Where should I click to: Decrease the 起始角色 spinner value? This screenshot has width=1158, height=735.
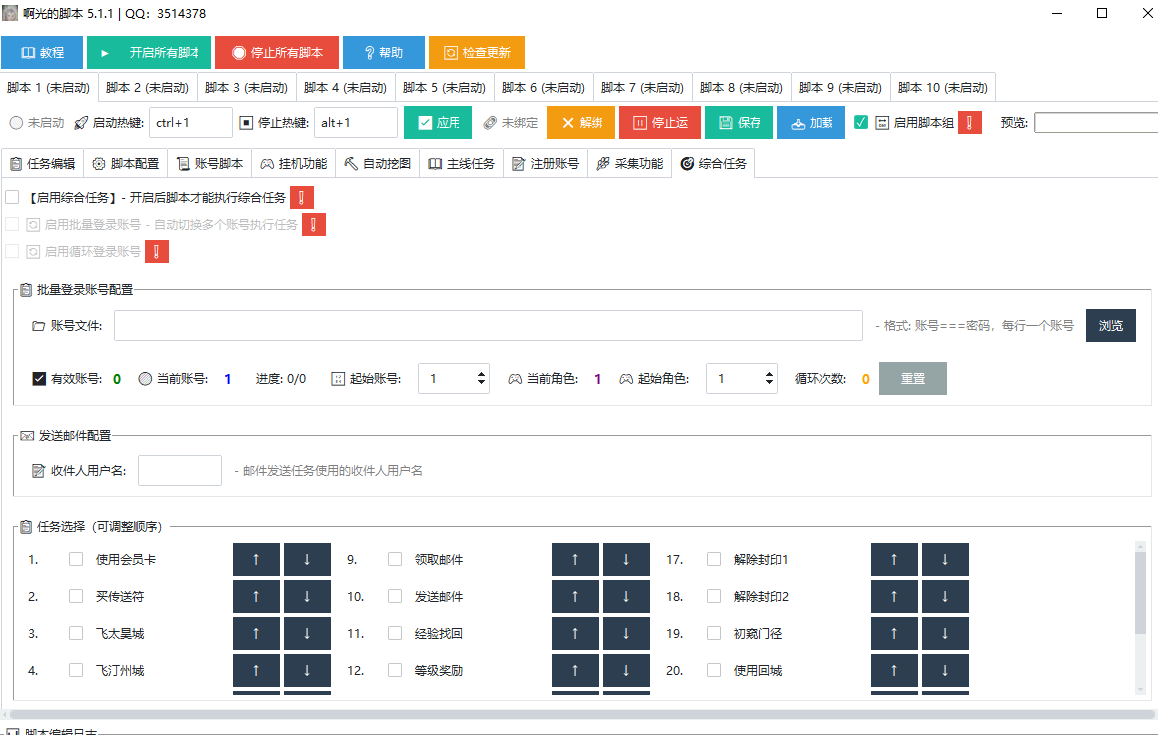(770, 383)
